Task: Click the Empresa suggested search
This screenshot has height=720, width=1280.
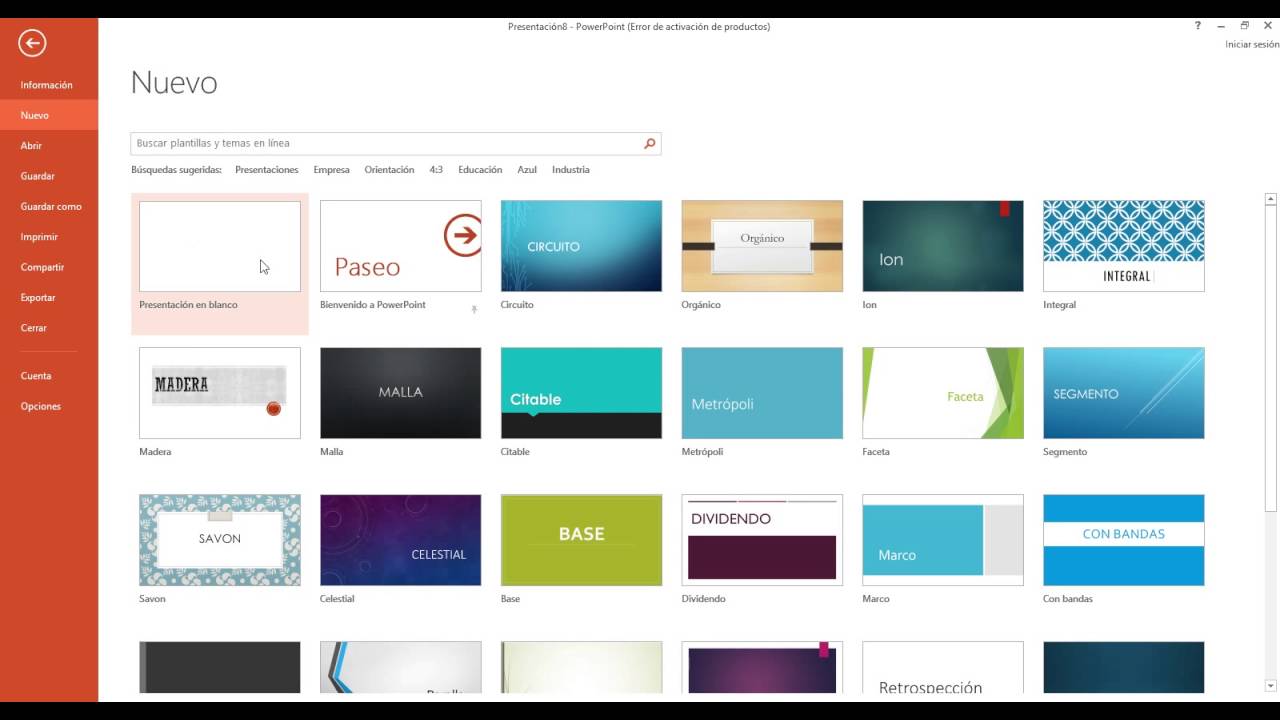Action: click(331, 170)
